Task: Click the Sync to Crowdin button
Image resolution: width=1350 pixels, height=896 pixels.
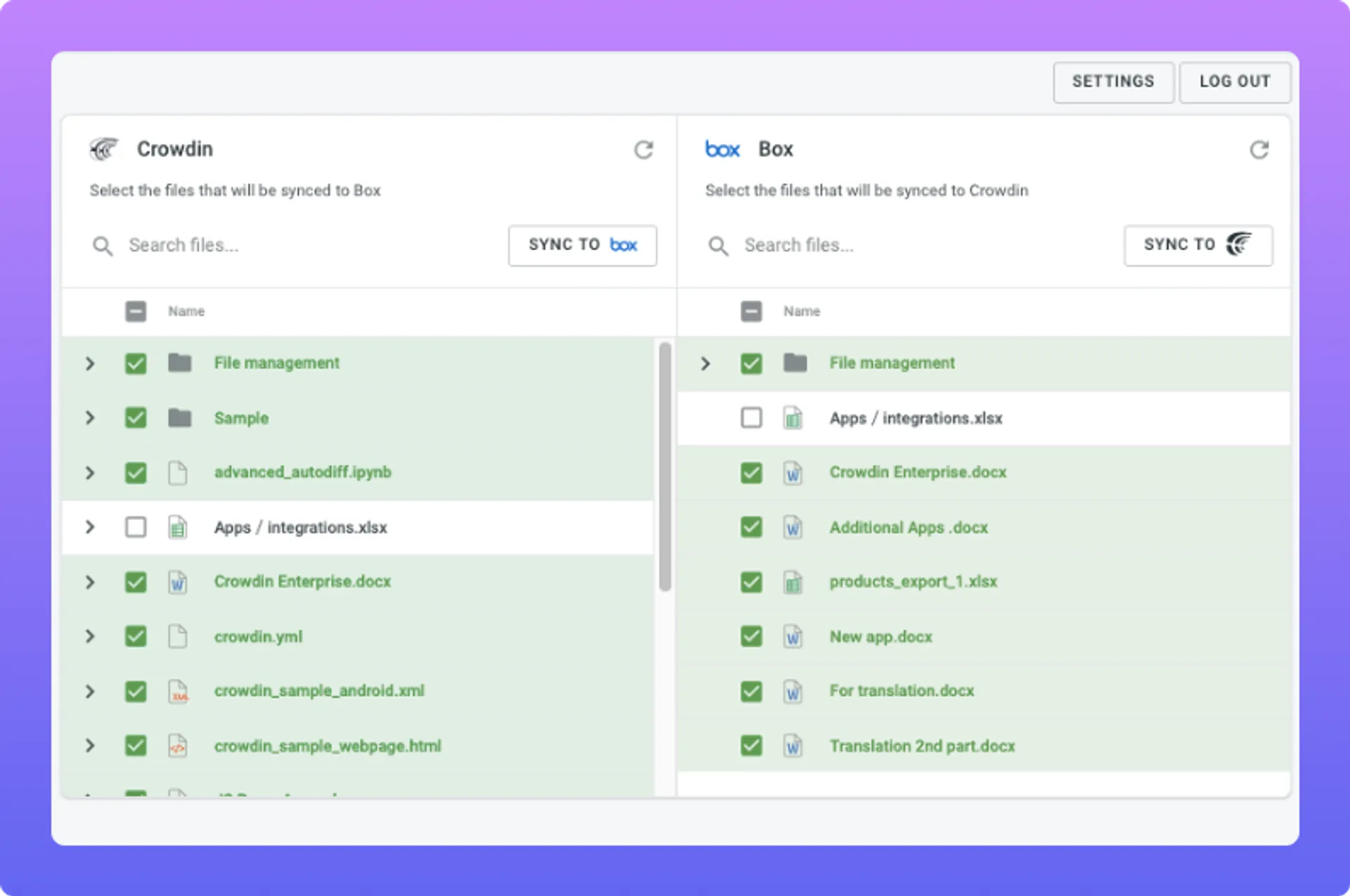Action: [1198, 245]
